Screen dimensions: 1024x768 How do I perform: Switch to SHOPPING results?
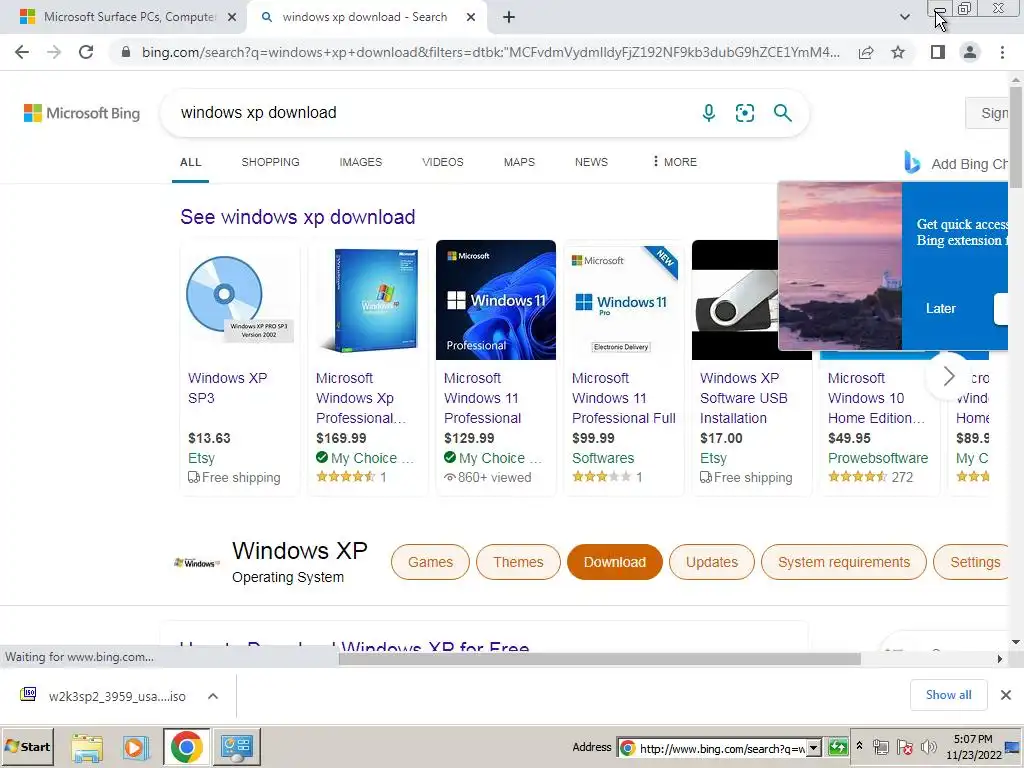click(270, 163)
